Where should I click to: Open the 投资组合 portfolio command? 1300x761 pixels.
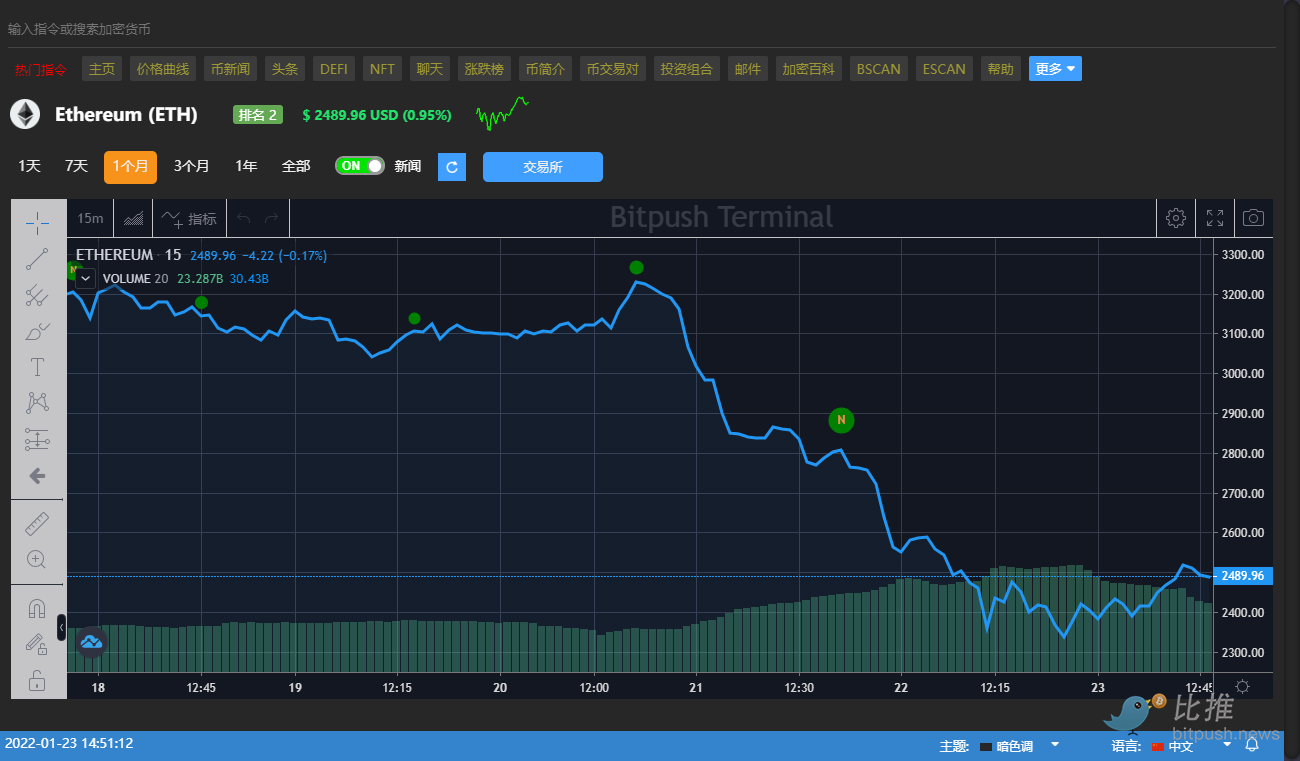(687, 69)
